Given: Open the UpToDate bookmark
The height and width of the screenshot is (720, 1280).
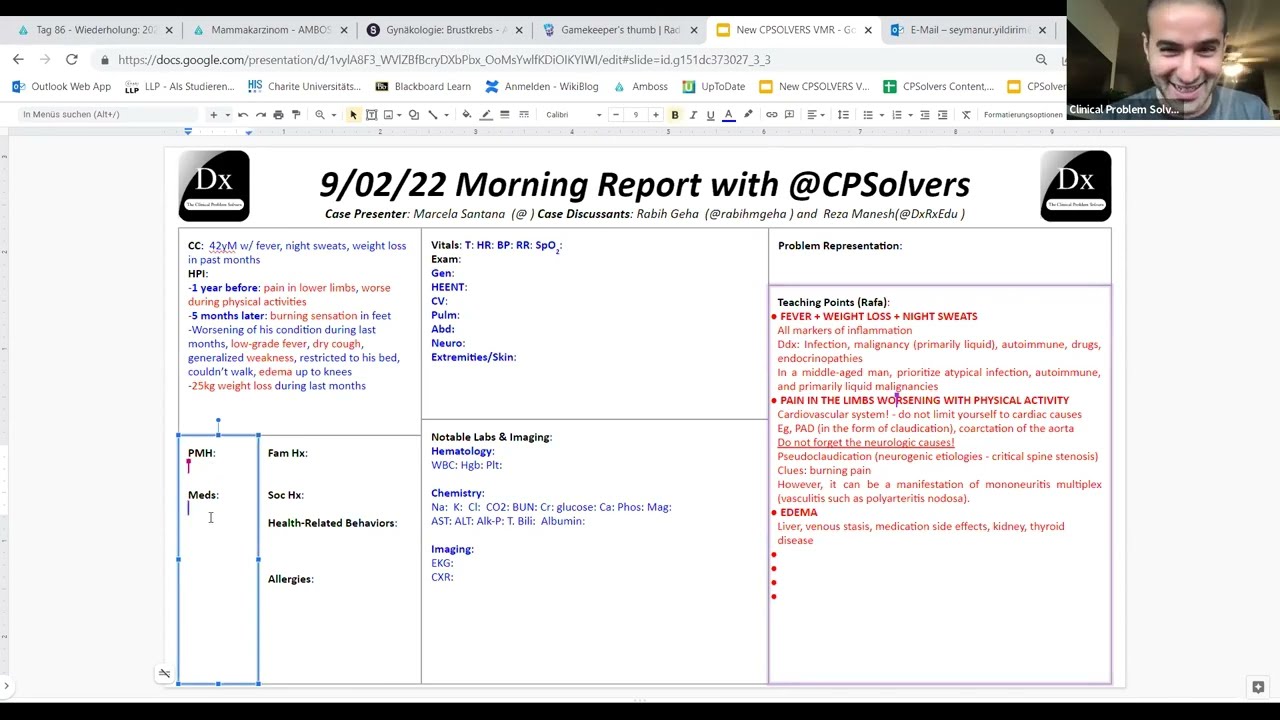Looking at the screenshot, I should coord(714,87).
